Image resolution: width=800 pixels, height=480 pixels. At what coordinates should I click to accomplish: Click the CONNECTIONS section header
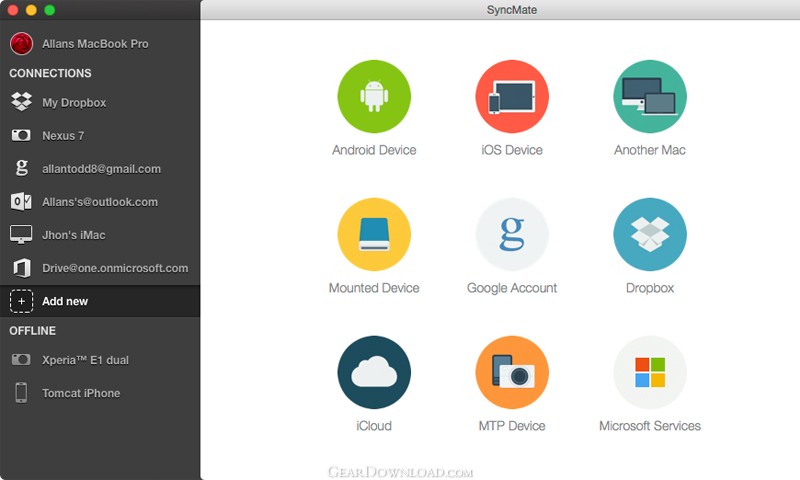coord(50,73)
